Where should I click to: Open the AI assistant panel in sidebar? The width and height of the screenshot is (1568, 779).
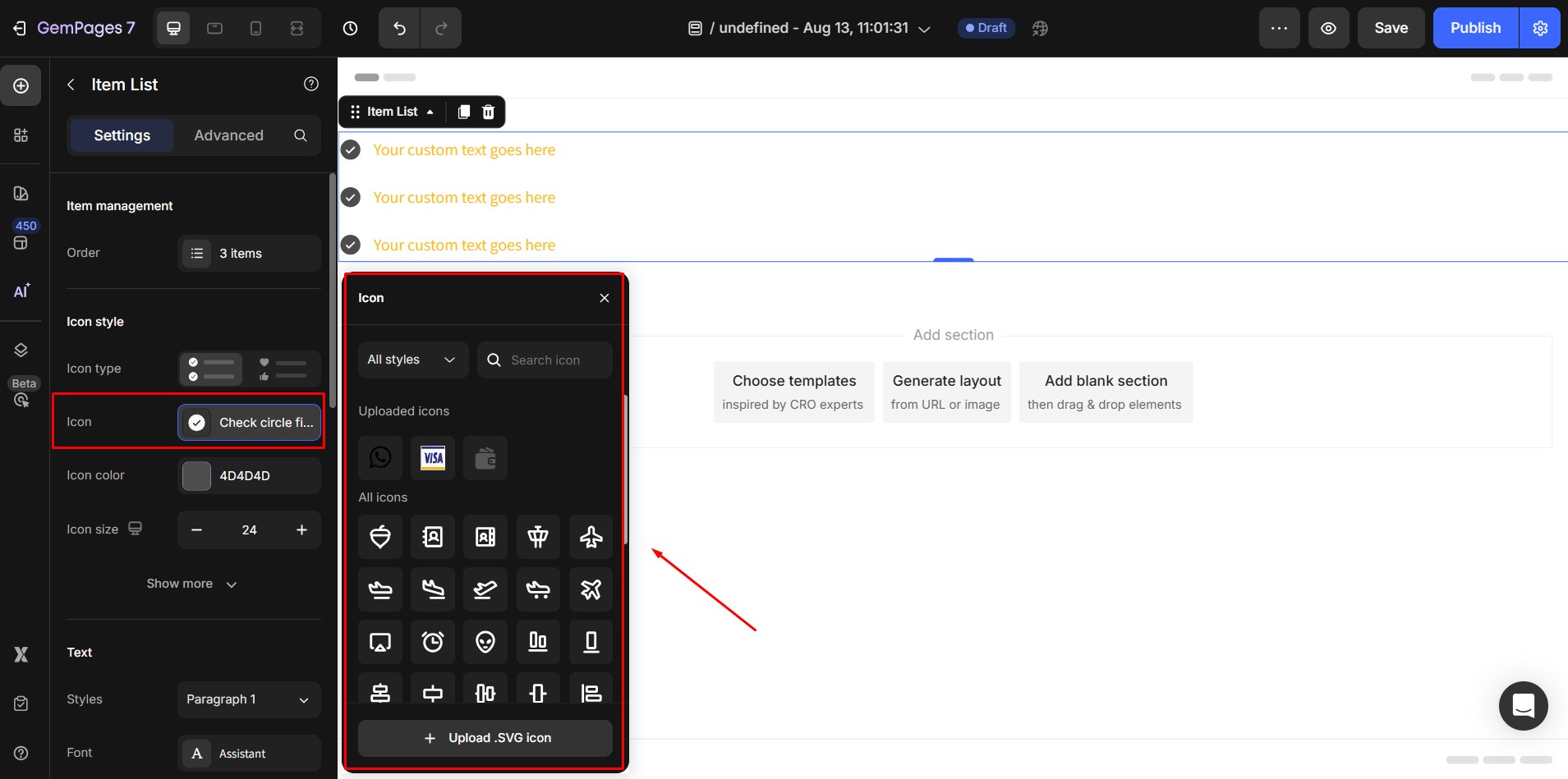21,291
